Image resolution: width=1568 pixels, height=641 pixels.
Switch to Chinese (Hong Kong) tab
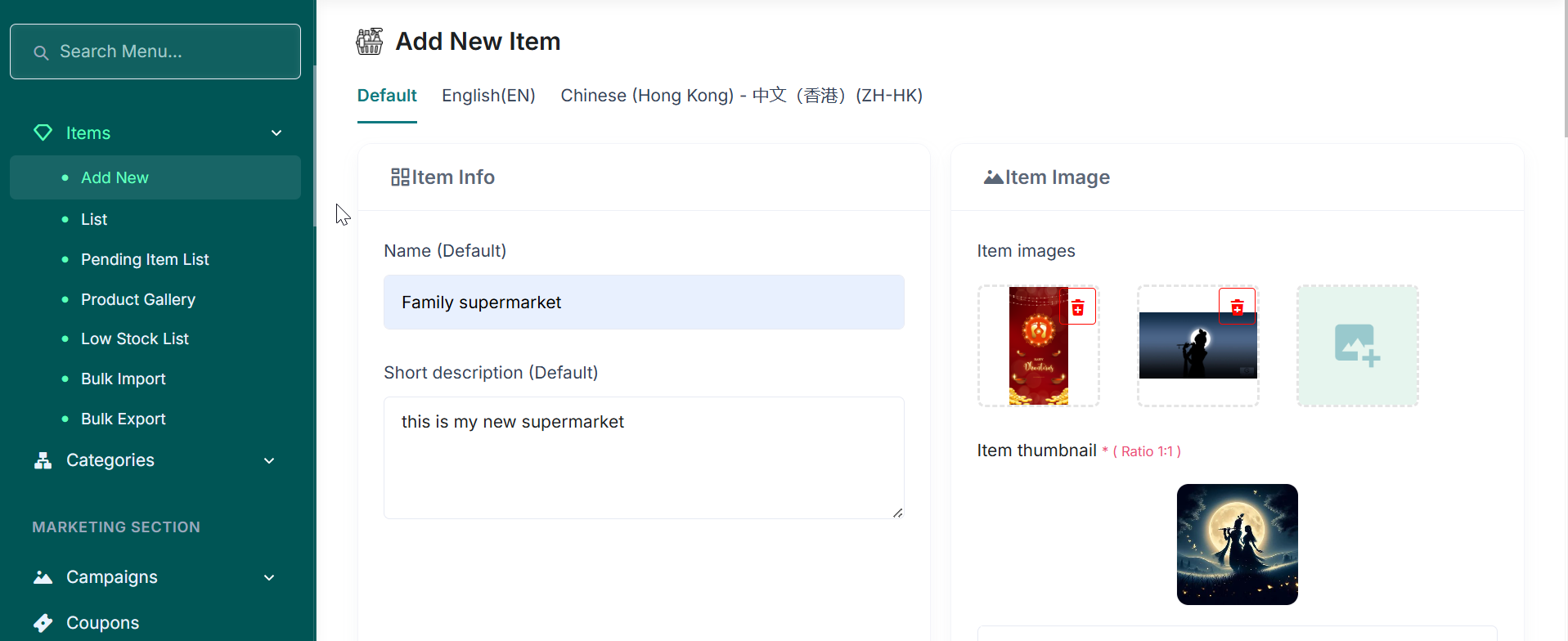tap(741, 96)
